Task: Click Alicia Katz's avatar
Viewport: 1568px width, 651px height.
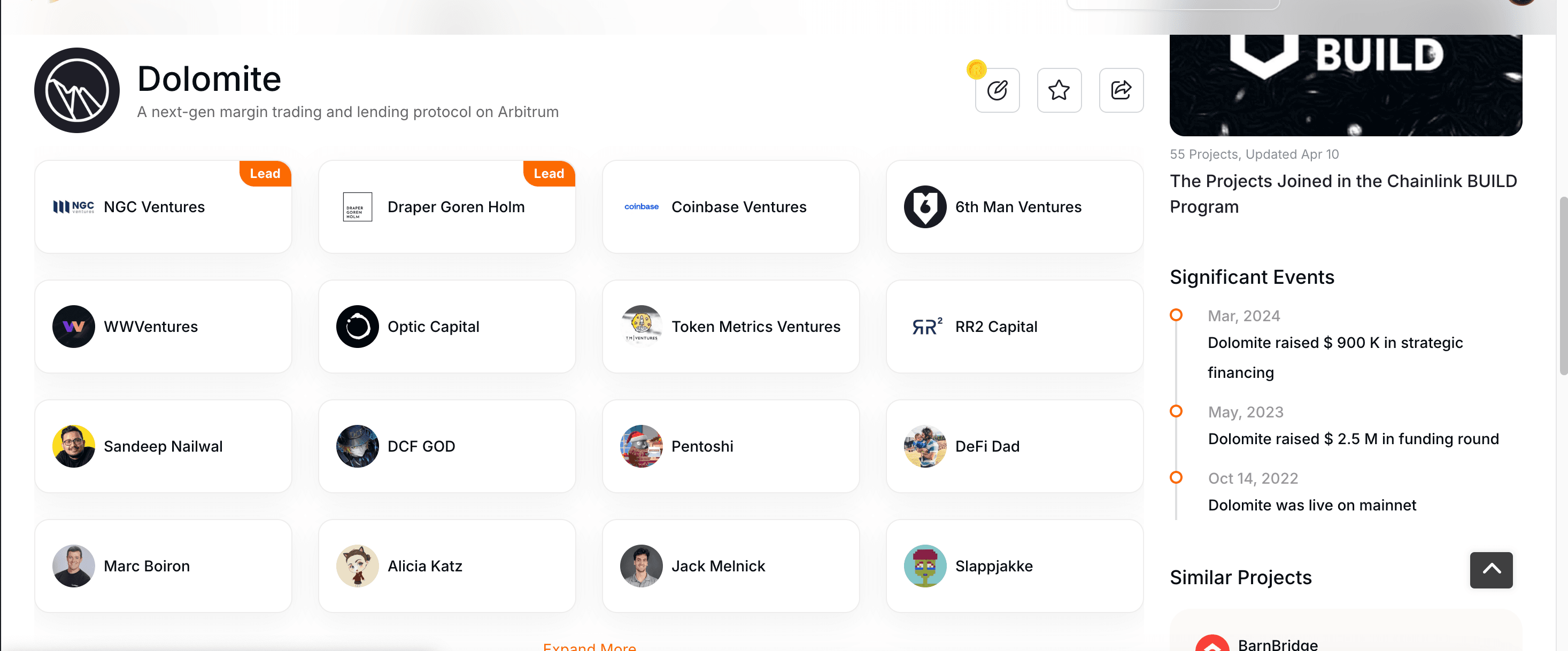Action: [357, 566]
